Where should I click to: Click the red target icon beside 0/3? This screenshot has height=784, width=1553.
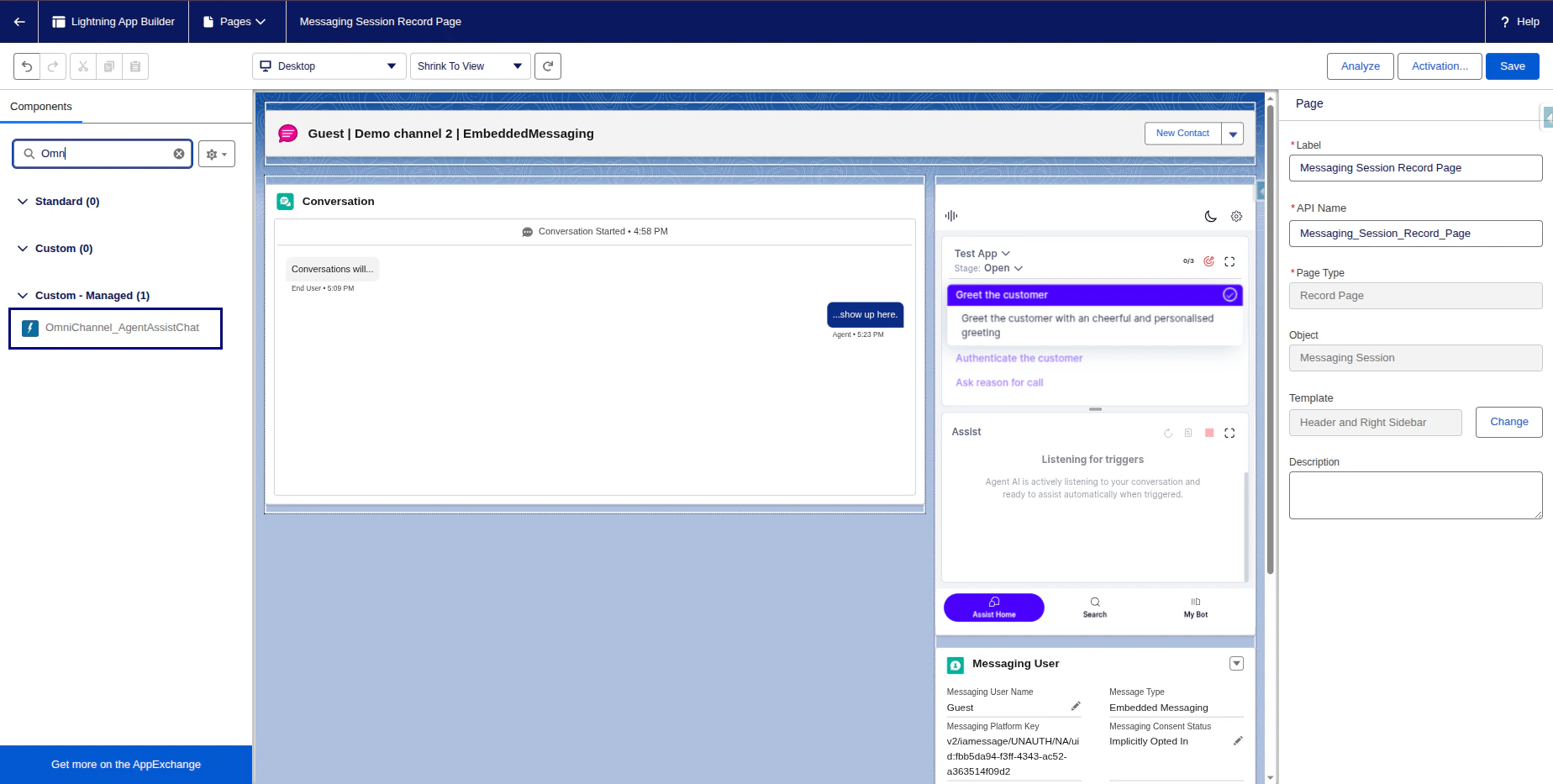point(1208,260)
